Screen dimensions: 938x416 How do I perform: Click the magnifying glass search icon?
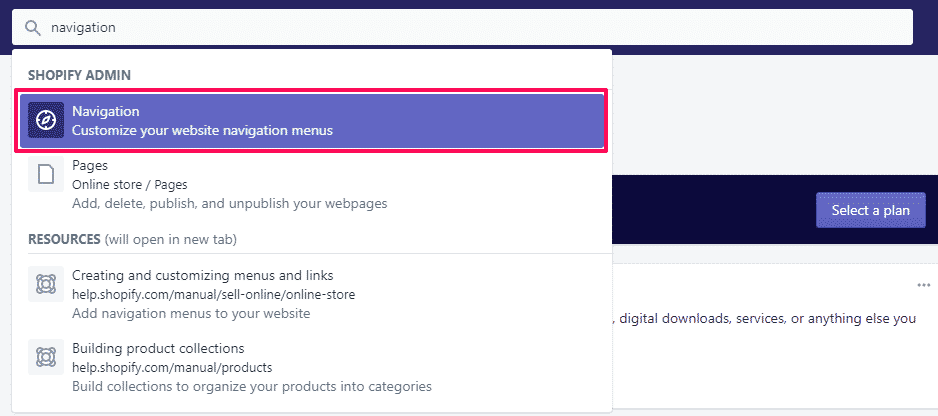tap(34, 28)
